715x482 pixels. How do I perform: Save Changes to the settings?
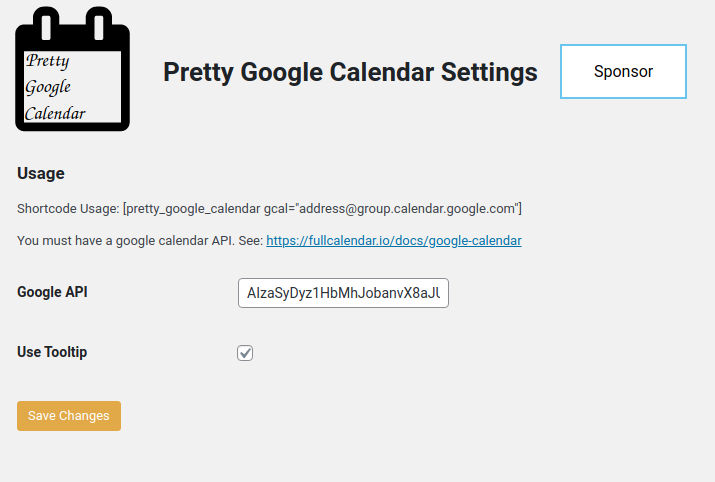point(69,416)
